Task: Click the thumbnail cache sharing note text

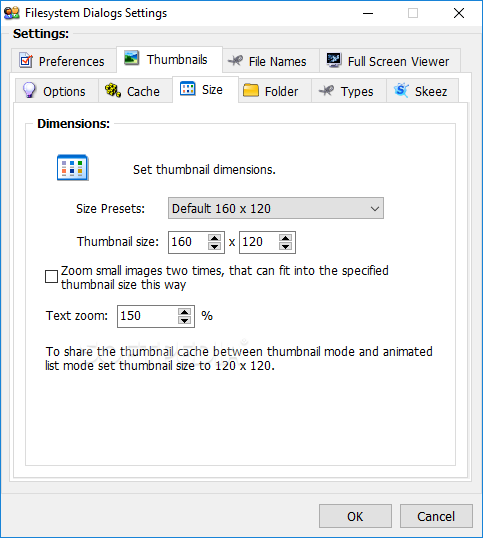Action: 239,359
